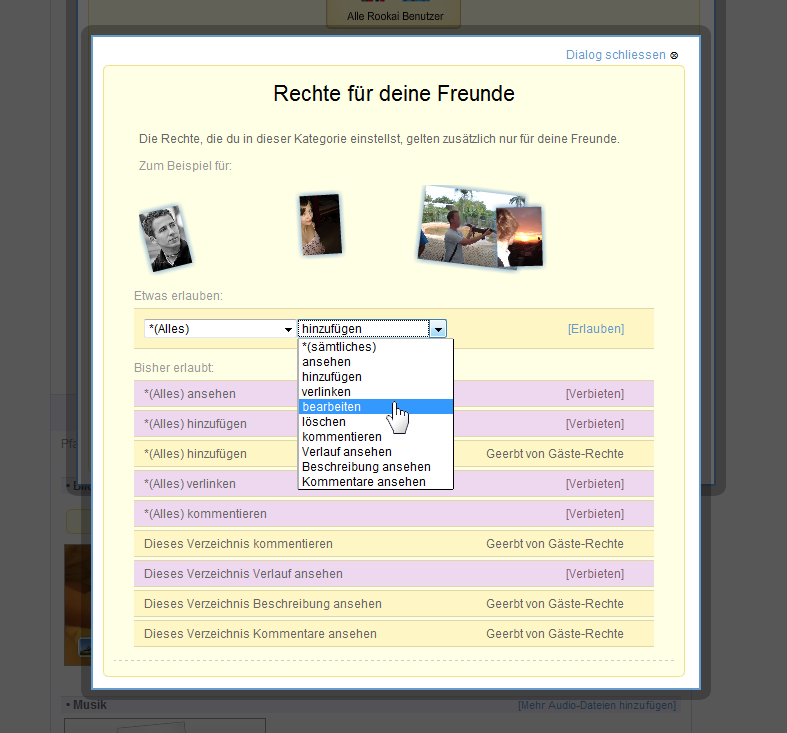
Task: Click the [Erlauben] link
Action: [x=595, y=329]
